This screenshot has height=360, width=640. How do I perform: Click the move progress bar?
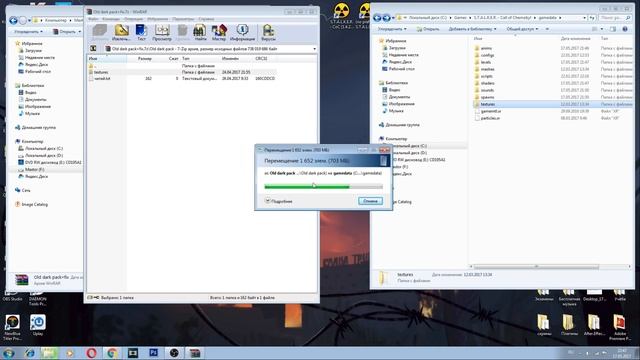tap(324, 187)
